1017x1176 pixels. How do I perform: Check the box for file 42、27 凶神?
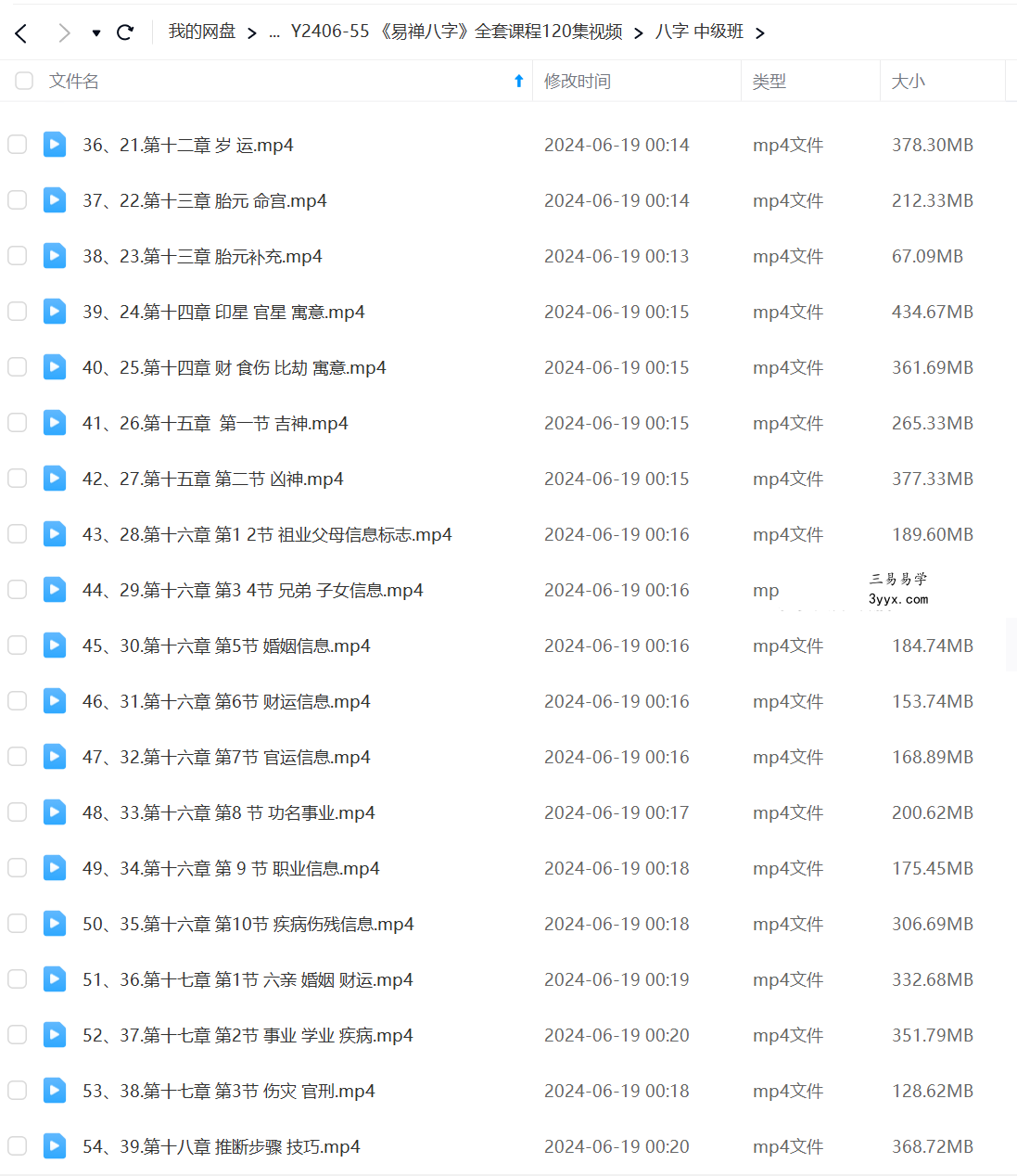click(18, 479)
